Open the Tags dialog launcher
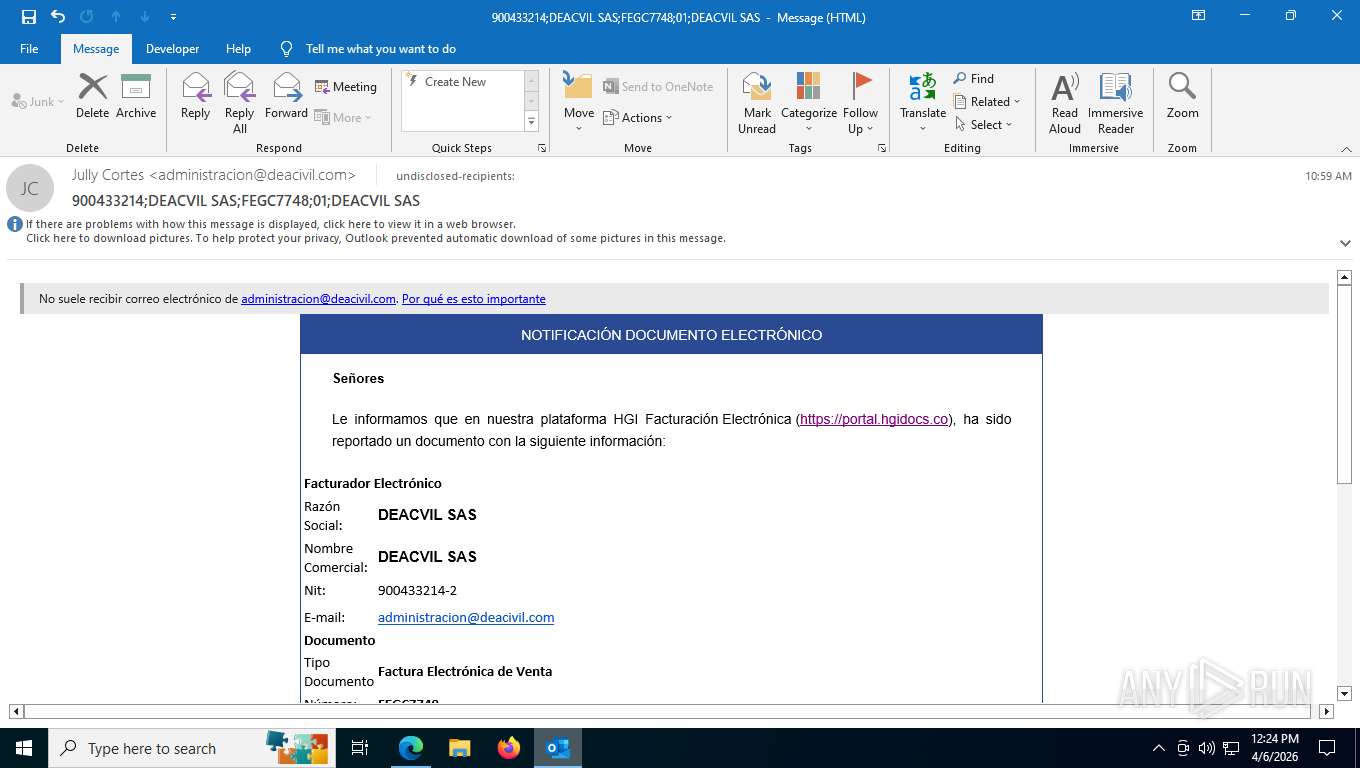The width and height of the screenshot is (1360, 768). pos(882,148)
